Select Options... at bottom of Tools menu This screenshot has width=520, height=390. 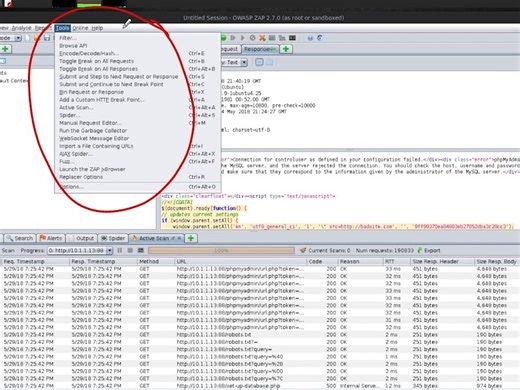coord(137,187)
